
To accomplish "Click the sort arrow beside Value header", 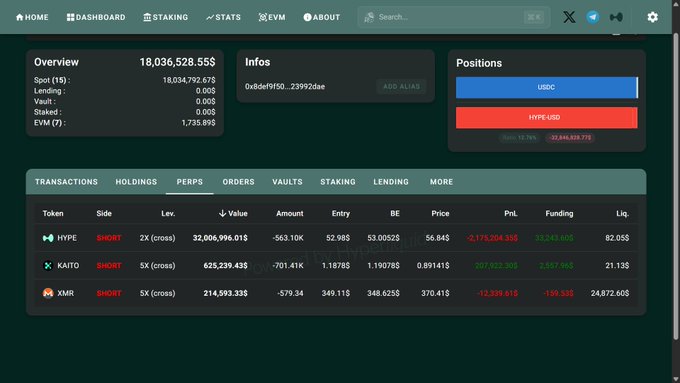I will 222,213.
